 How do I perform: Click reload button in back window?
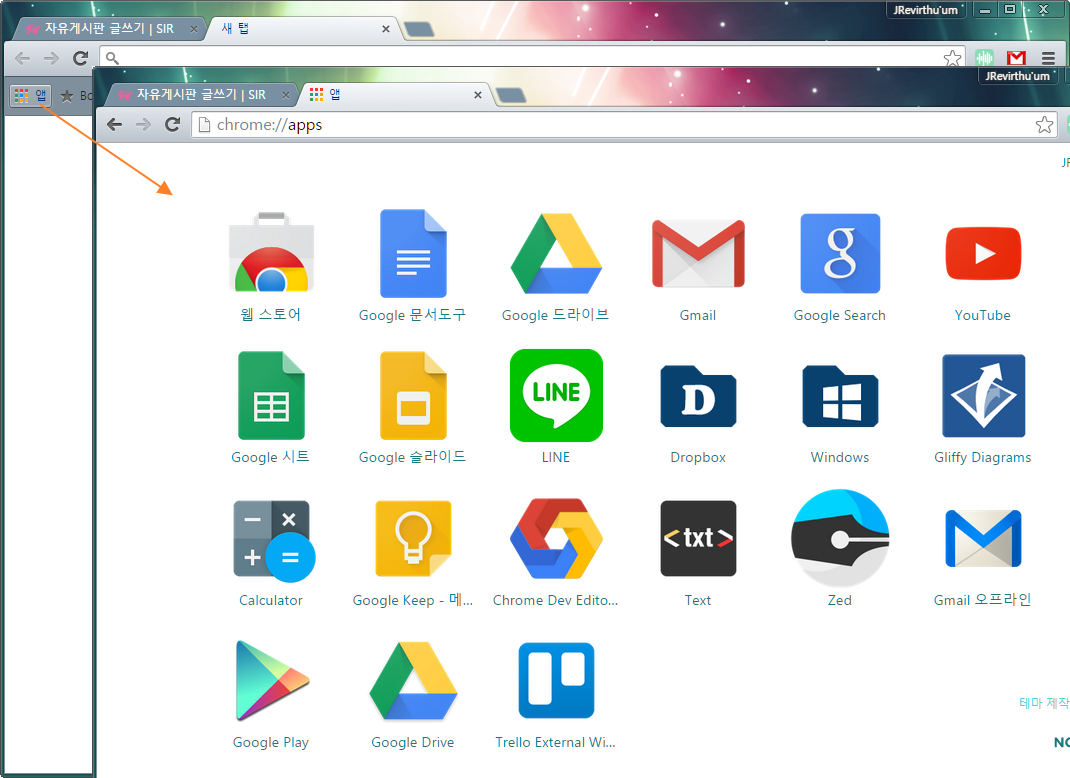click(x=81, y=58)
